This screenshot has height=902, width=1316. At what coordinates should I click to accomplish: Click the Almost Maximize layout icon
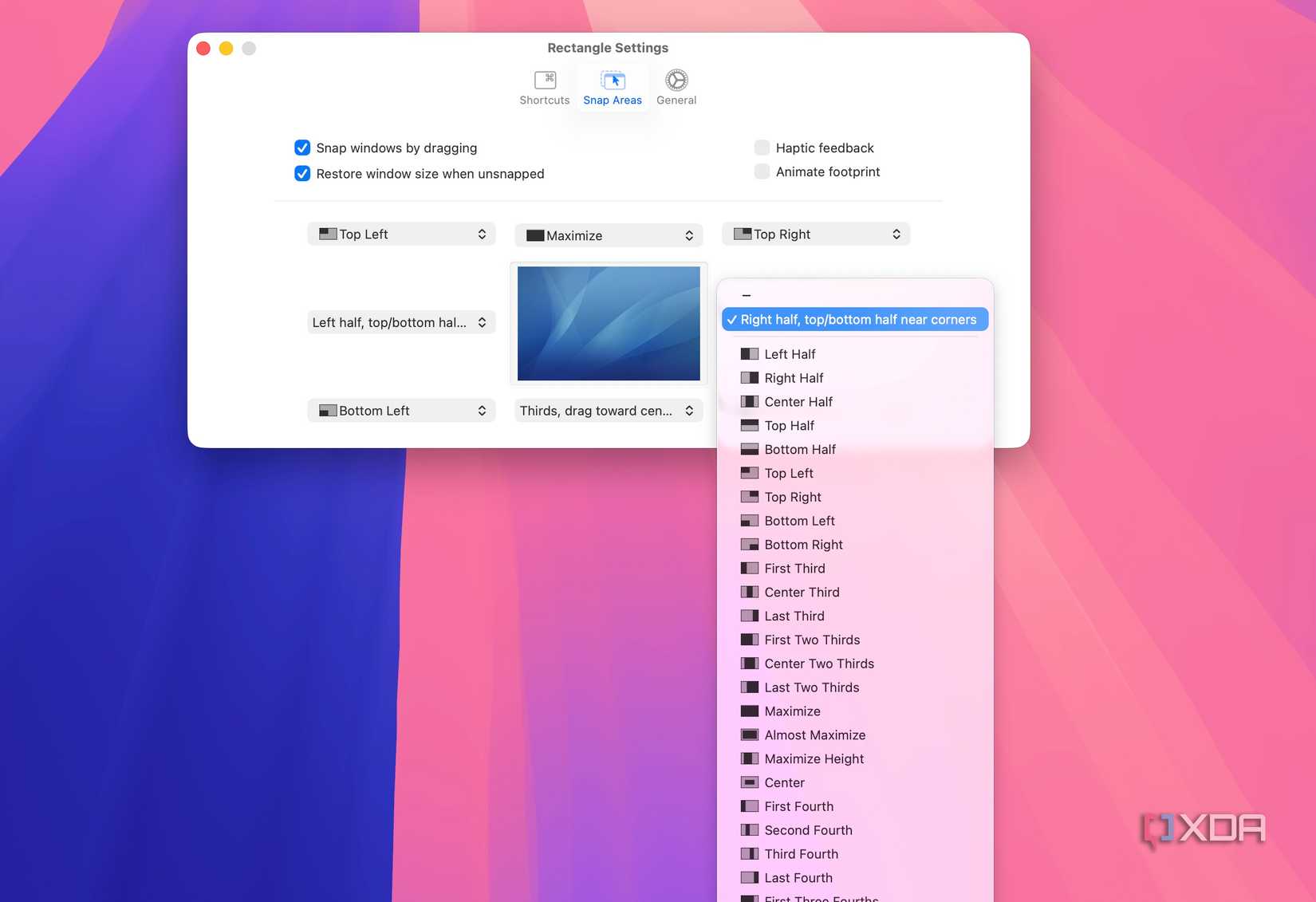[749, 735]
